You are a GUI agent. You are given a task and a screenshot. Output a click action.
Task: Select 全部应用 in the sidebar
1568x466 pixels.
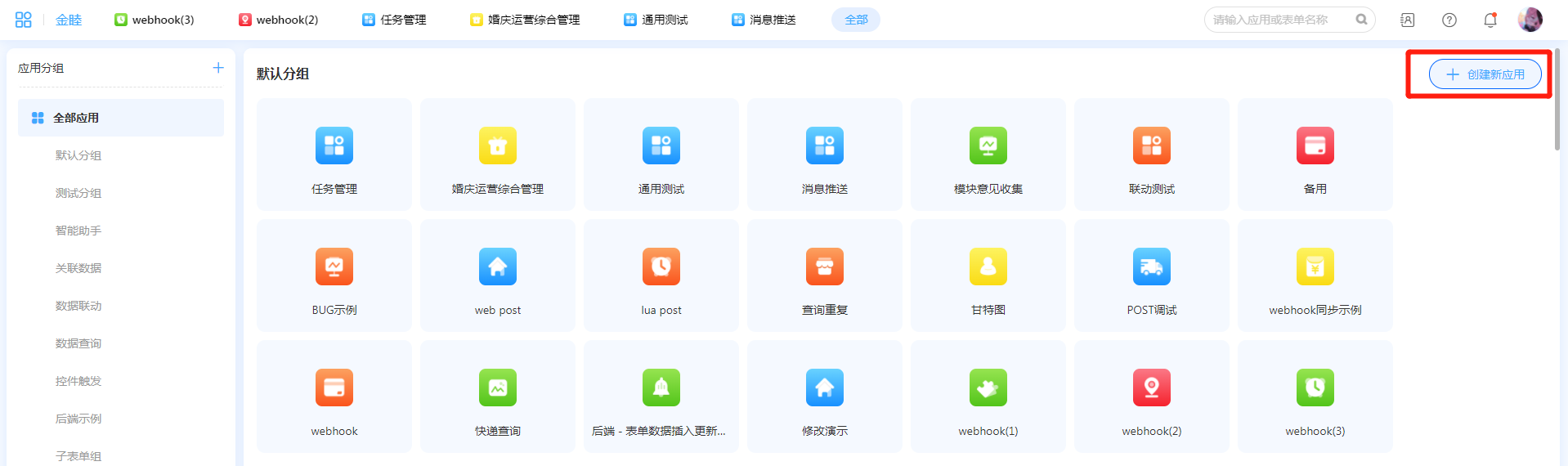pos(121,118)
